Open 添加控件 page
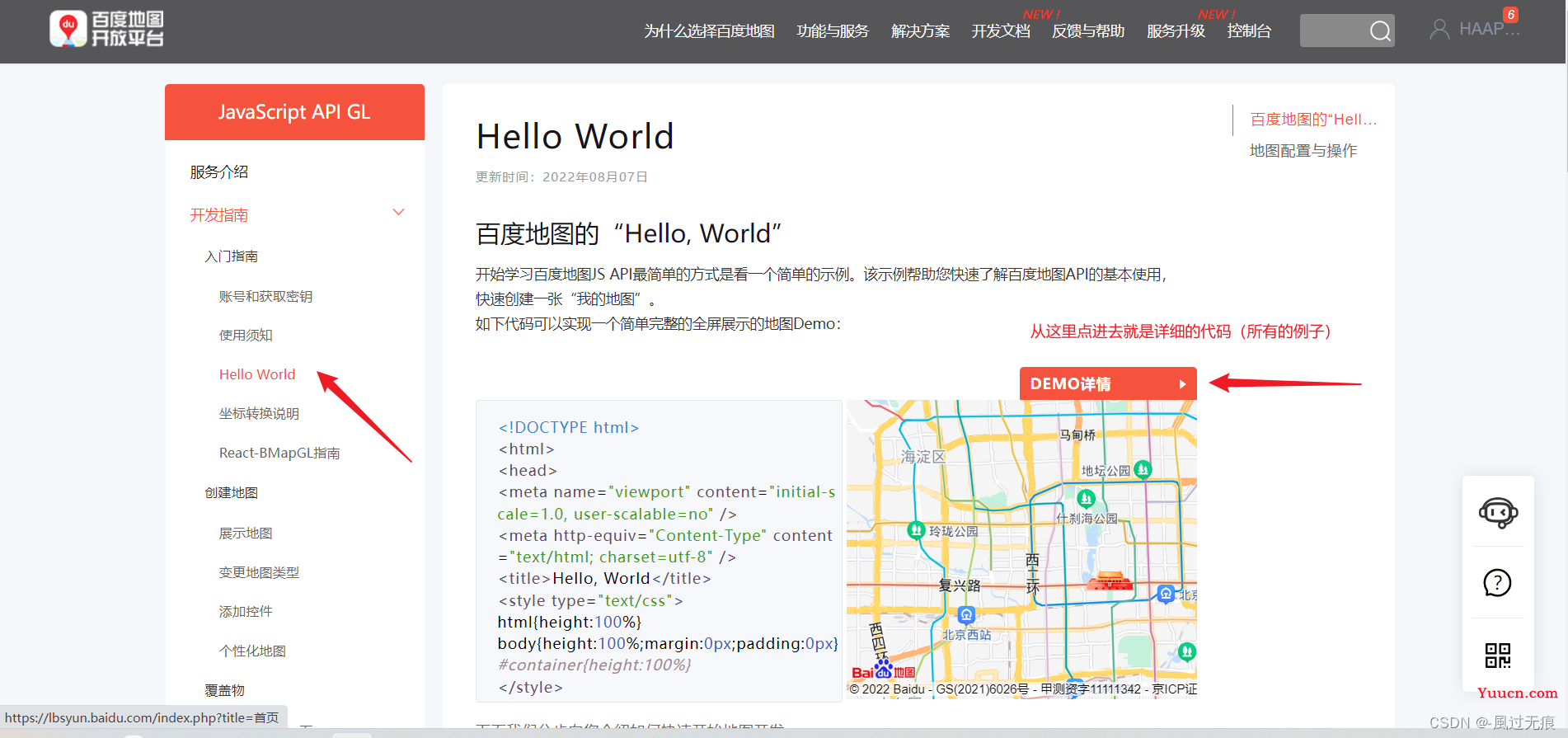The width and height of the screenshot is (1568, 738). coord(246,612)
